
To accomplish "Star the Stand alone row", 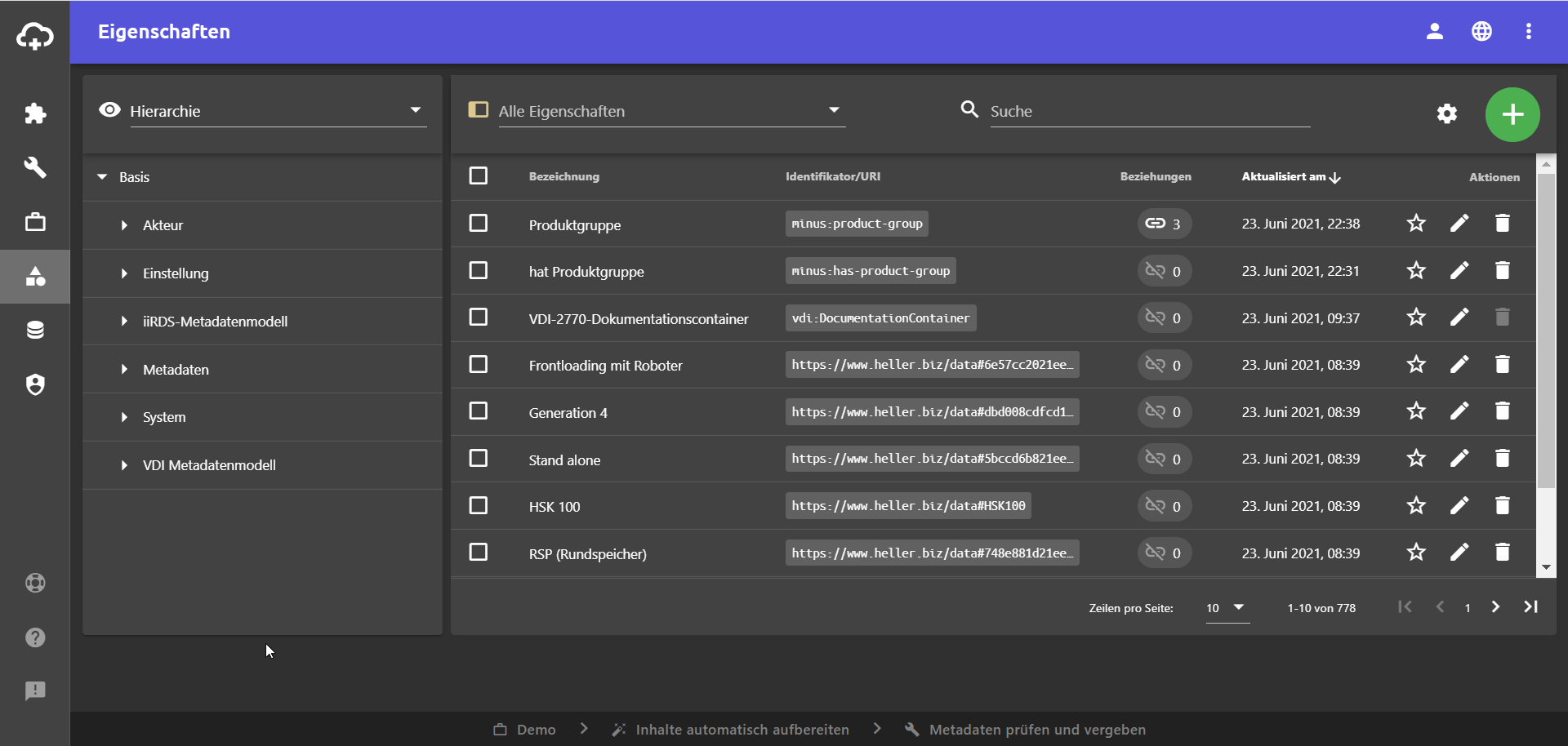I will (x=1416, y=459).
